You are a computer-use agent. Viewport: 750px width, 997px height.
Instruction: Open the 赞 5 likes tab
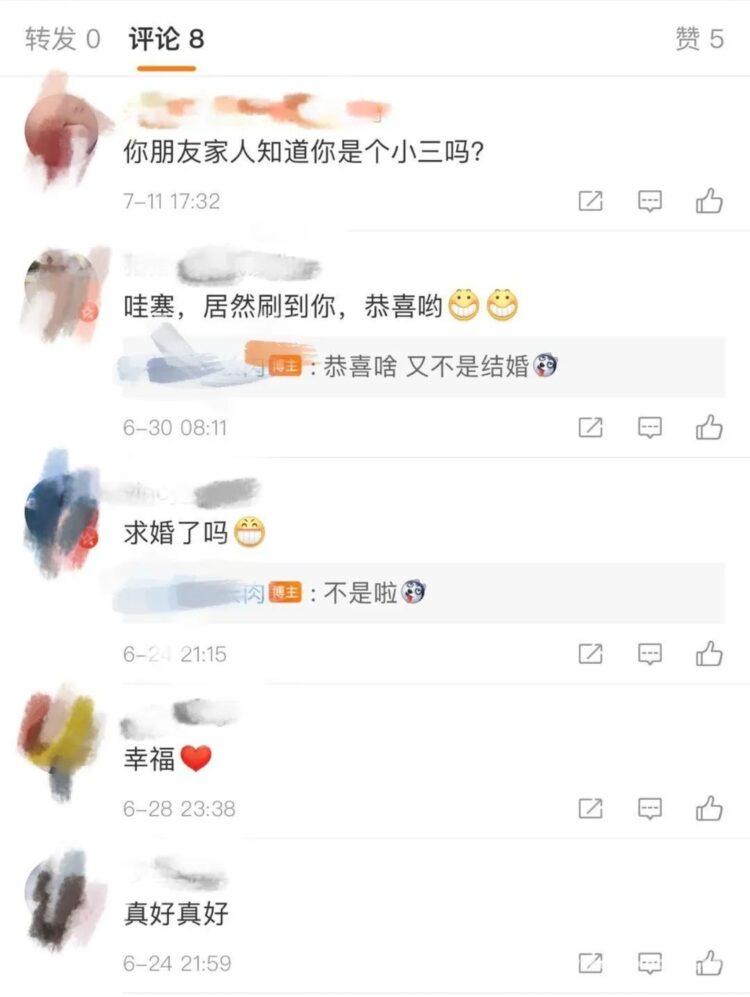[x=699, y=39]
